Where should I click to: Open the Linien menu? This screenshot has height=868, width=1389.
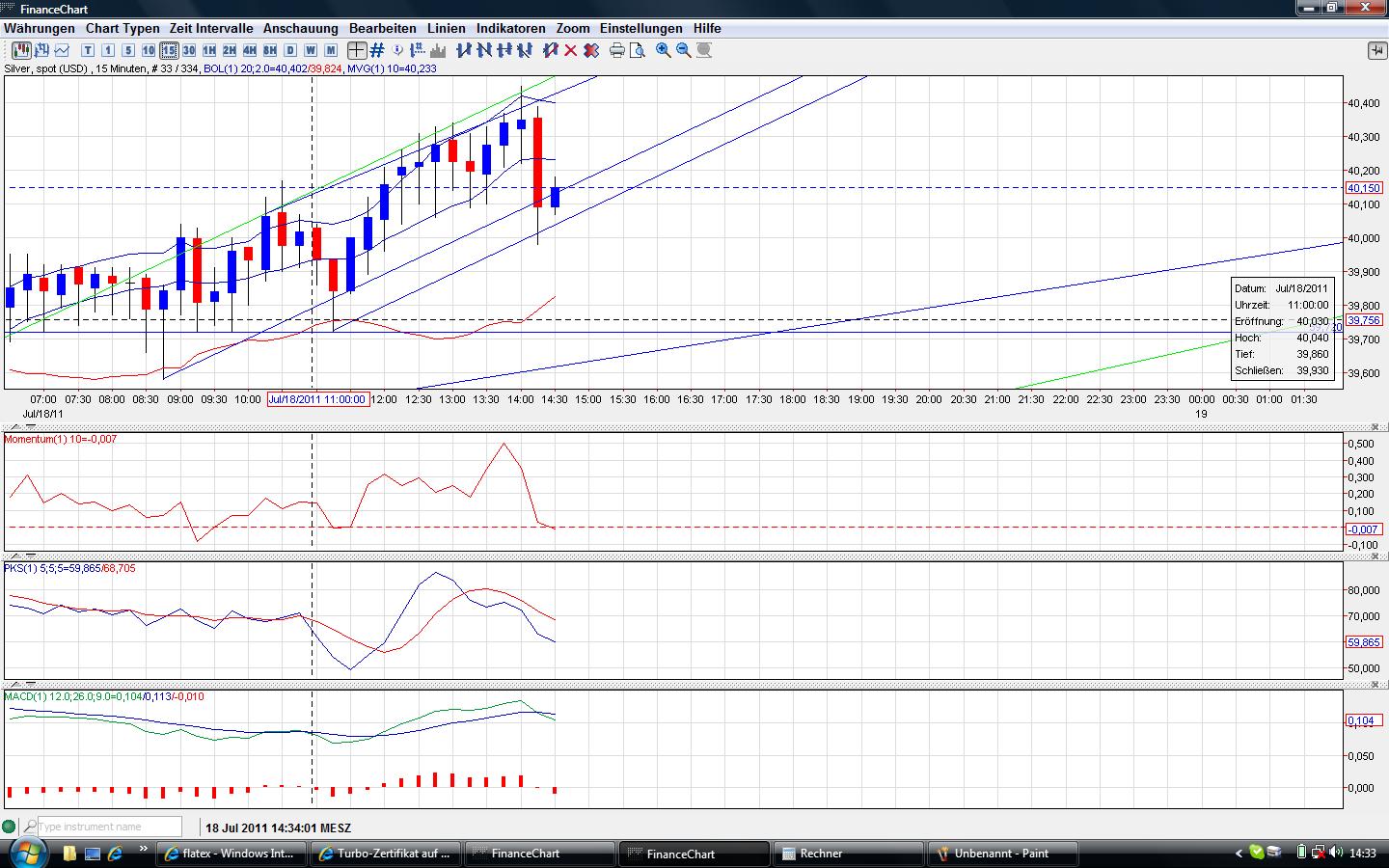pos(447,28)
